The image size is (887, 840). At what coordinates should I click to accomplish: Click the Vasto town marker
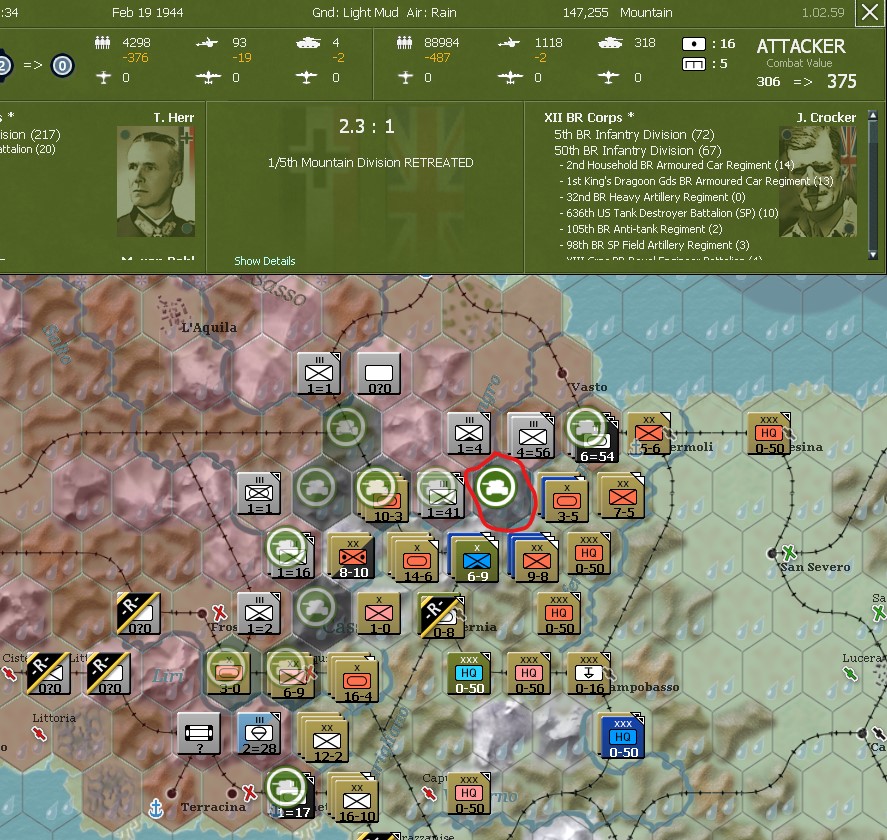click(x=562, y=373)
